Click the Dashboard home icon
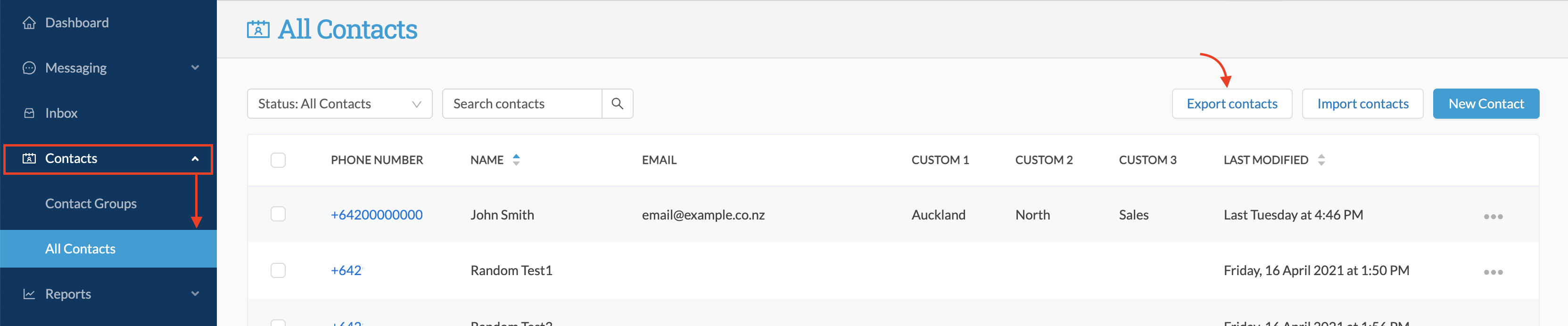1568x326 pixels. [x=29, y=23]
